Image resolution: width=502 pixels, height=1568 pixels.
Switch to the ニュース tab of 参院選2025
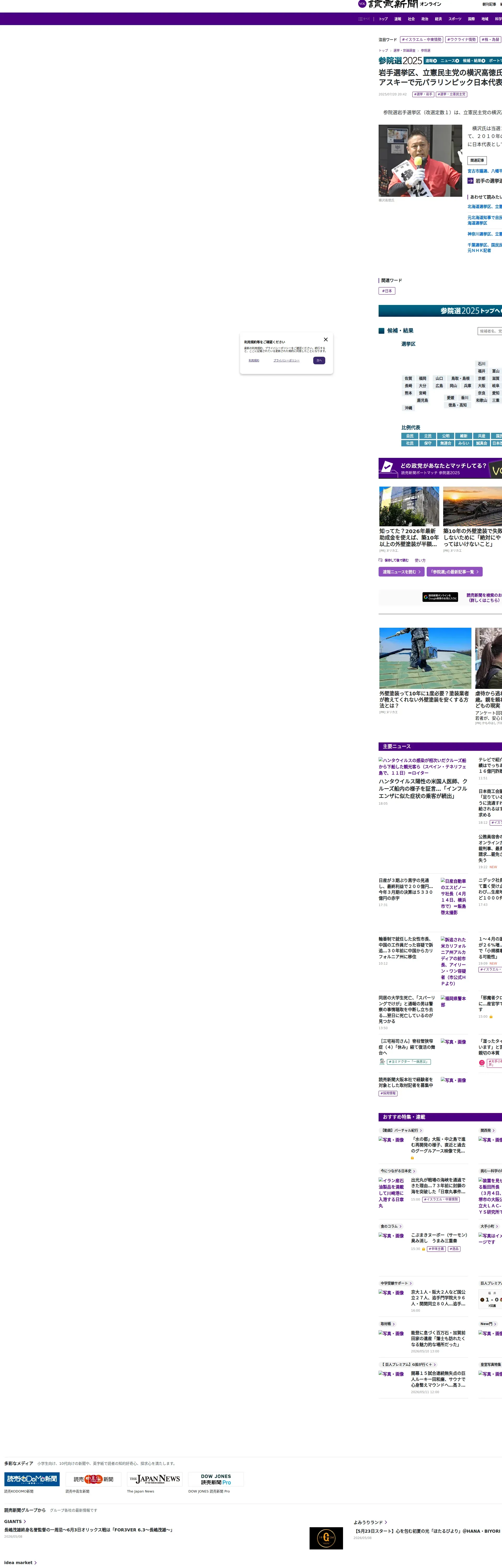450,61
